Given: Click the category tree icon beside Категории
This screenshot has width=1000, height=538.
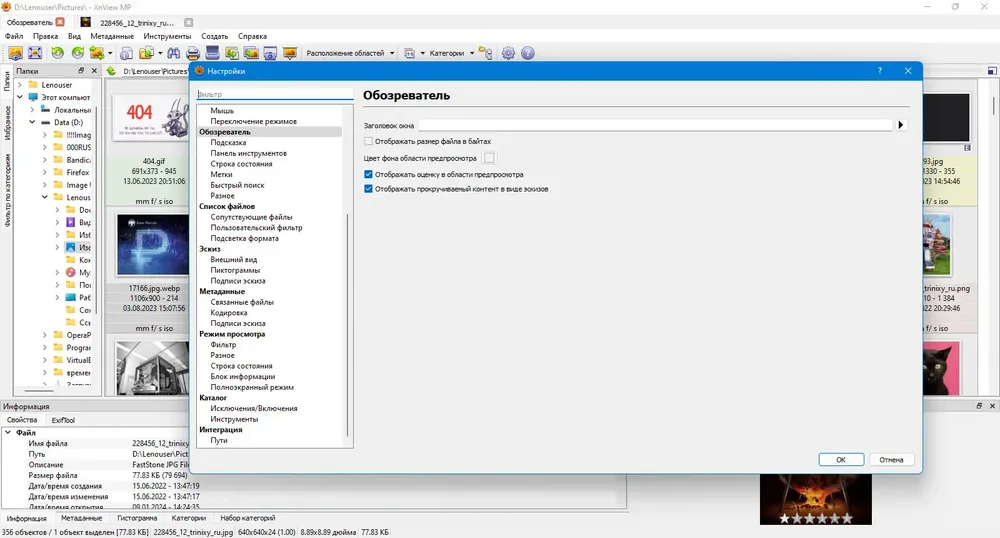Looking at the screenshot, I should [486, 54].
